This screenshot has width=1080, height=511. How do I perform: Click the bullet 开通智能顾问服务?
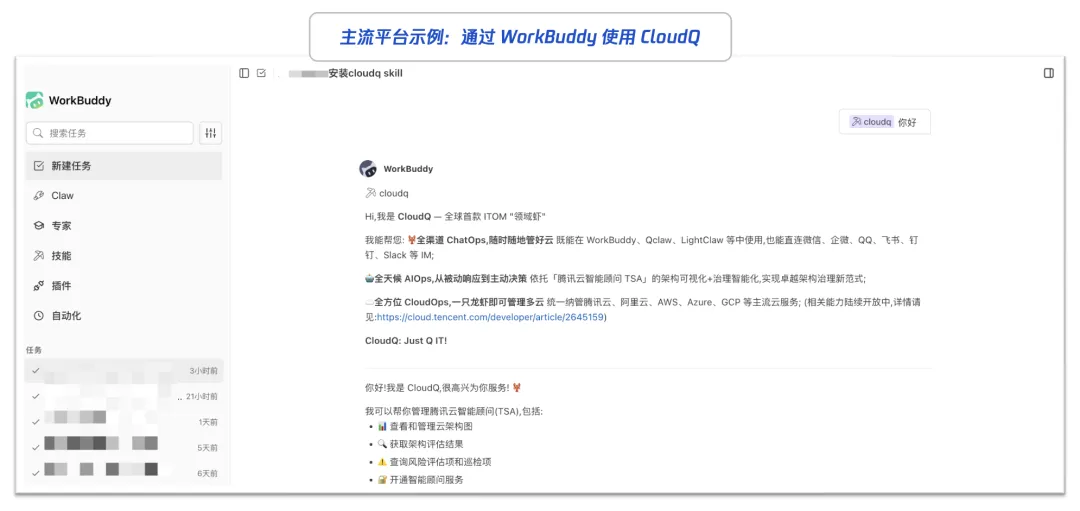pos(420,479)
